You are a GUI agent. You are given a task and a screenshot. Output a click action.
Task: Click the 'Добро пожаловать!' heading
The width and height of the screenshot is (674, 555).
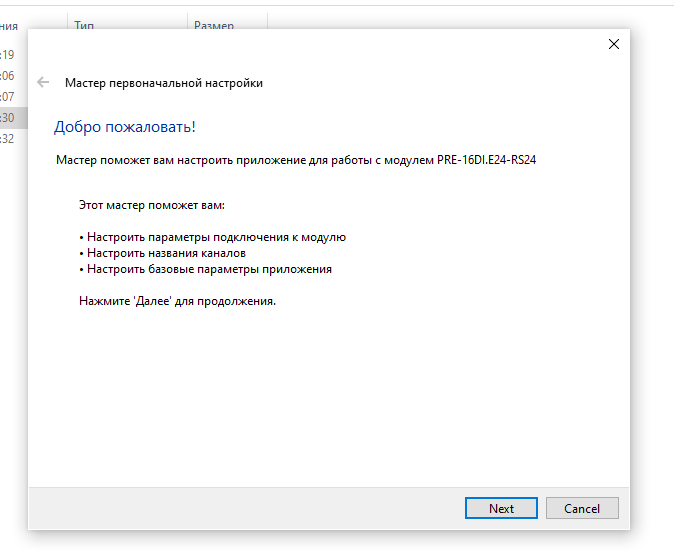click(x=125, y=127)
